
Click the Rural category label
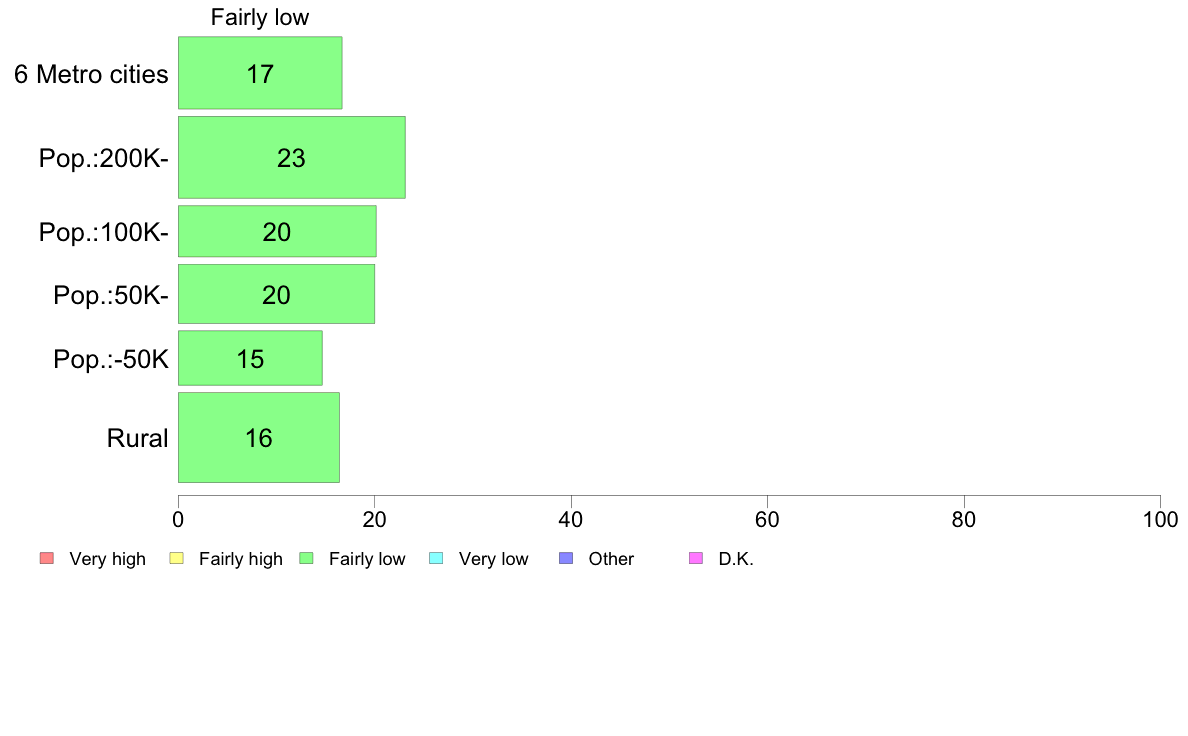137,438
